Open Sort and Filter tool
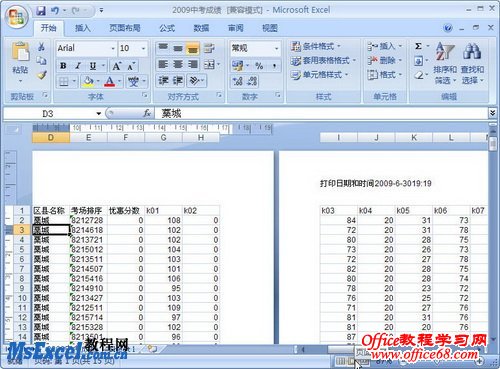500x369 pixels. (445, 63)
